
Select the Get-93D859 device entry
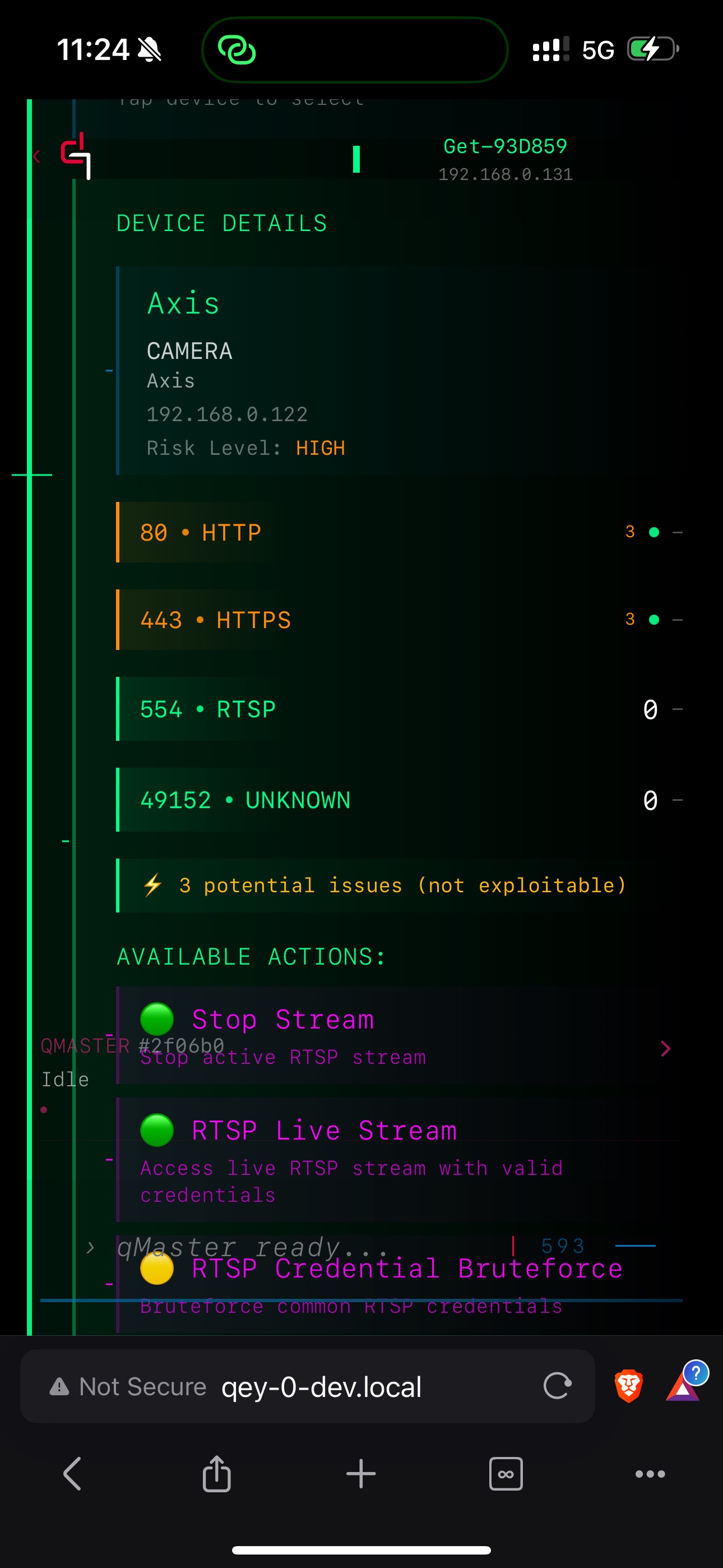click(505, 158)
